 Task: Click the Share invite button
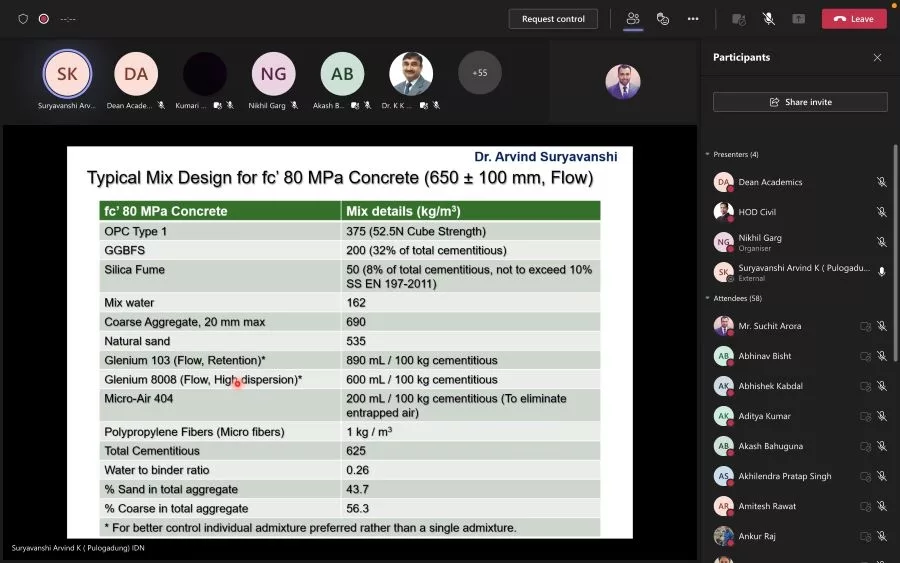click(x=800, y=102)
